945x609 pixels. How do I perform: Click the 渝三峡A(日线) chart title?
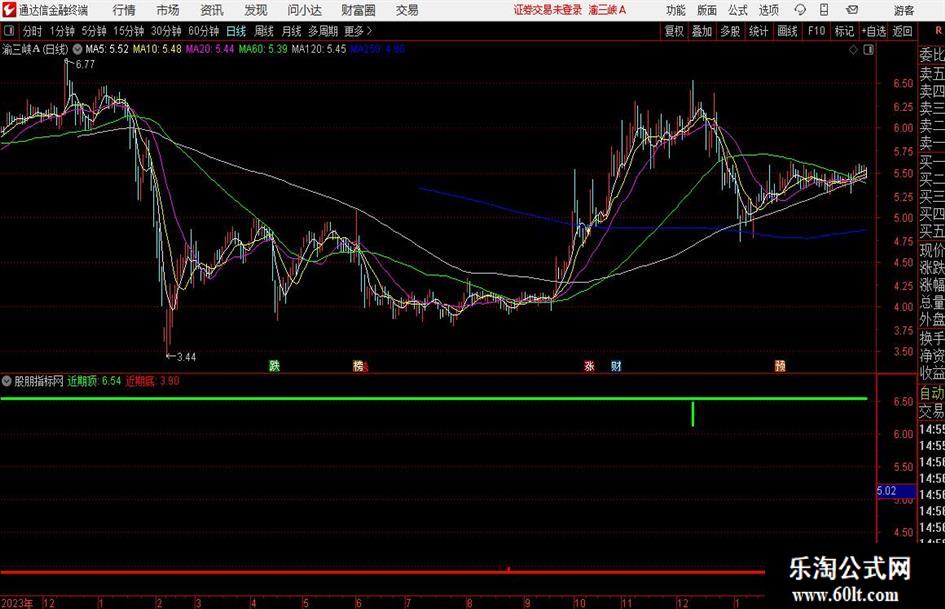tap(35, 49)
